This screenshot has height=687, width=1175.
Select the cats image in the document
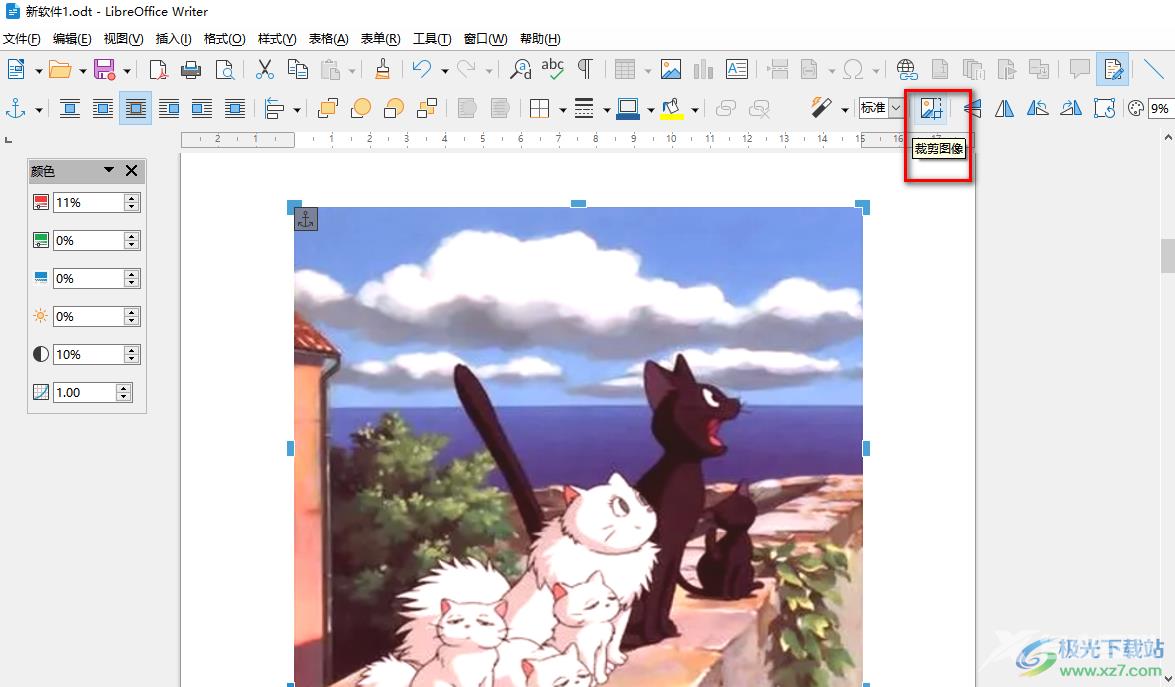click(578, 447)
